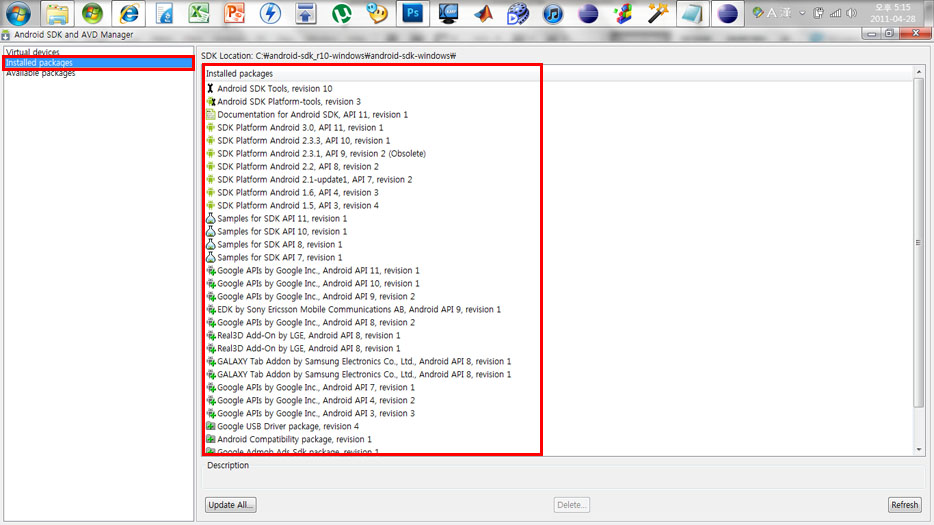The width and height of the screenshot is (934, 525).
Task: Click Google USB Driver package icon
Action: [x=210, y=426]
